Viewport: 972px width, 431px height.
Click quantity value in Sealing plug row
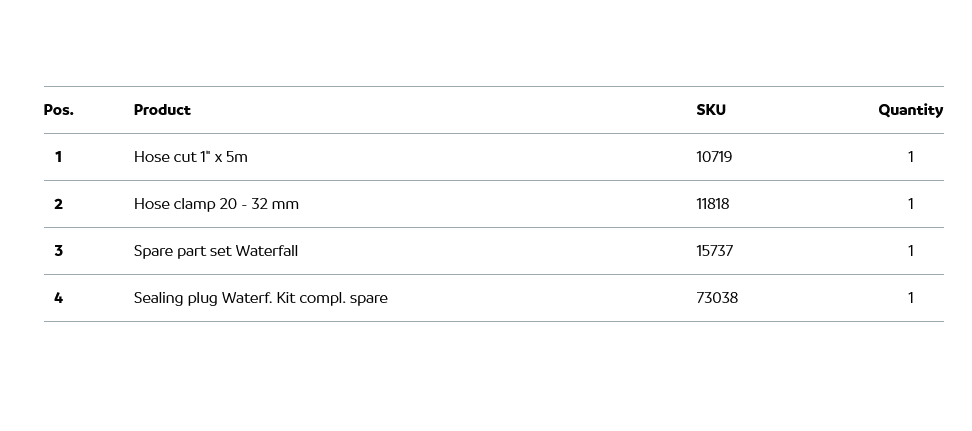pyautogui.click(x=910, y=298)
